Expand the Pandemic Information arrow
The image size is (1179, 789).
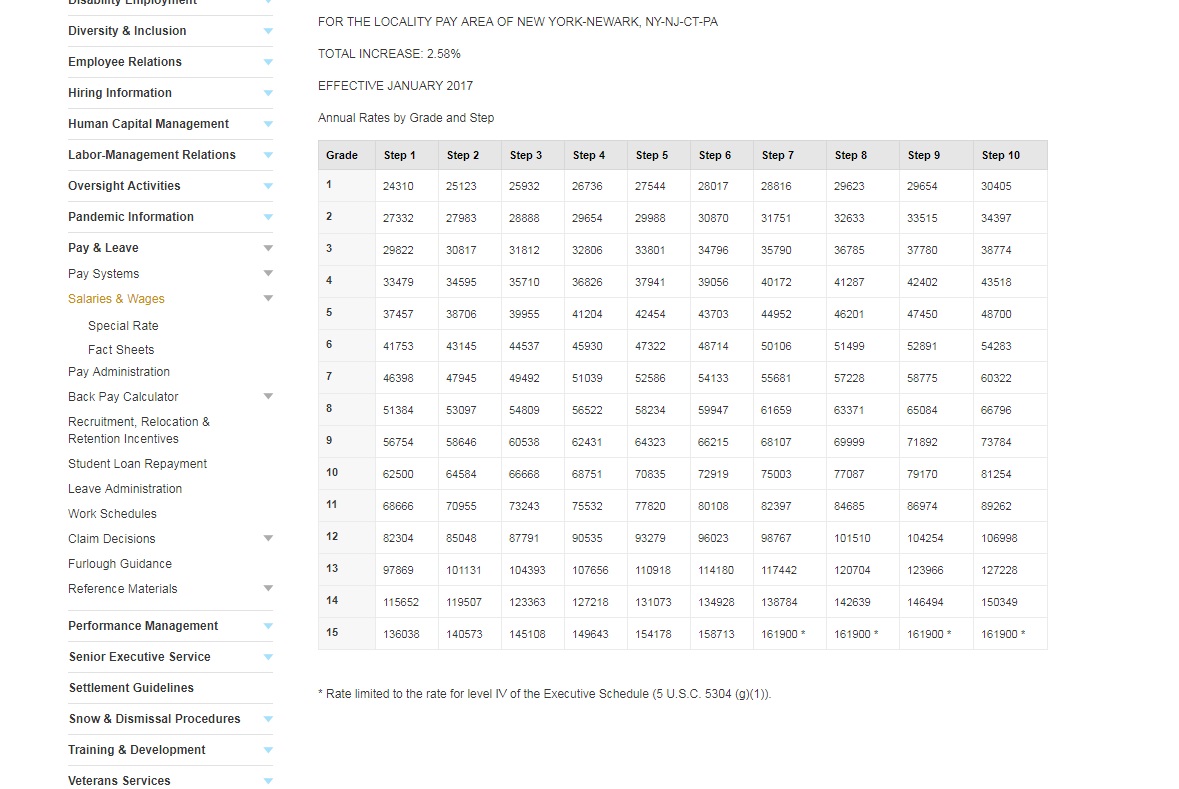pos(268,217)
